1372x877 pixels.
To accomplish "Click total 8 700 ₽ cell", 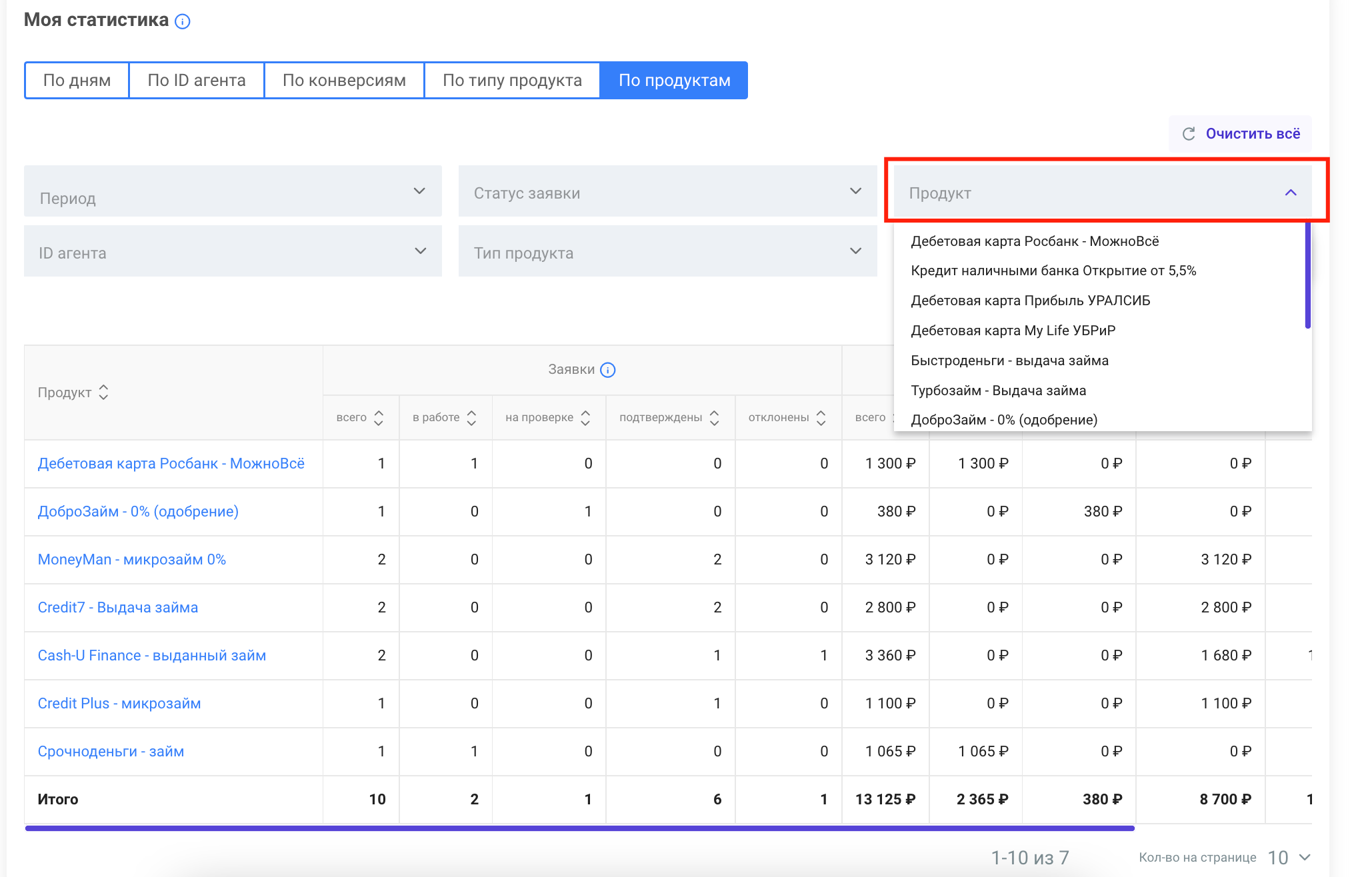I will click(x=1225, y=800).
